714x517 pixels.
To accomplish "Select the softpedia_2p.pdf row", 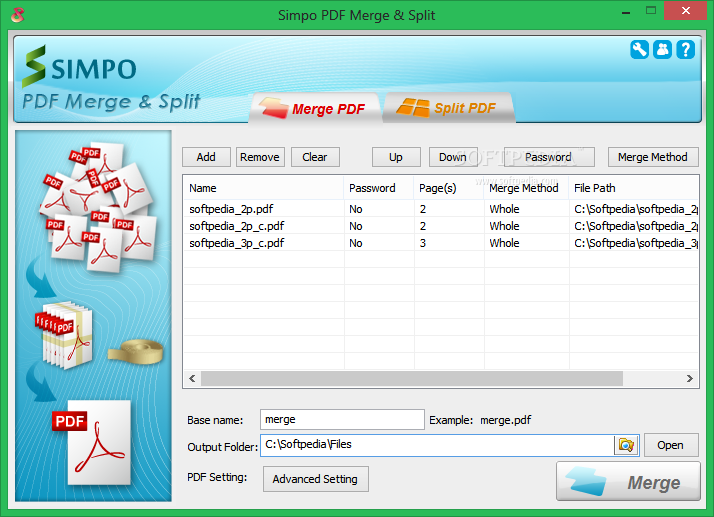I will point(441,209).
